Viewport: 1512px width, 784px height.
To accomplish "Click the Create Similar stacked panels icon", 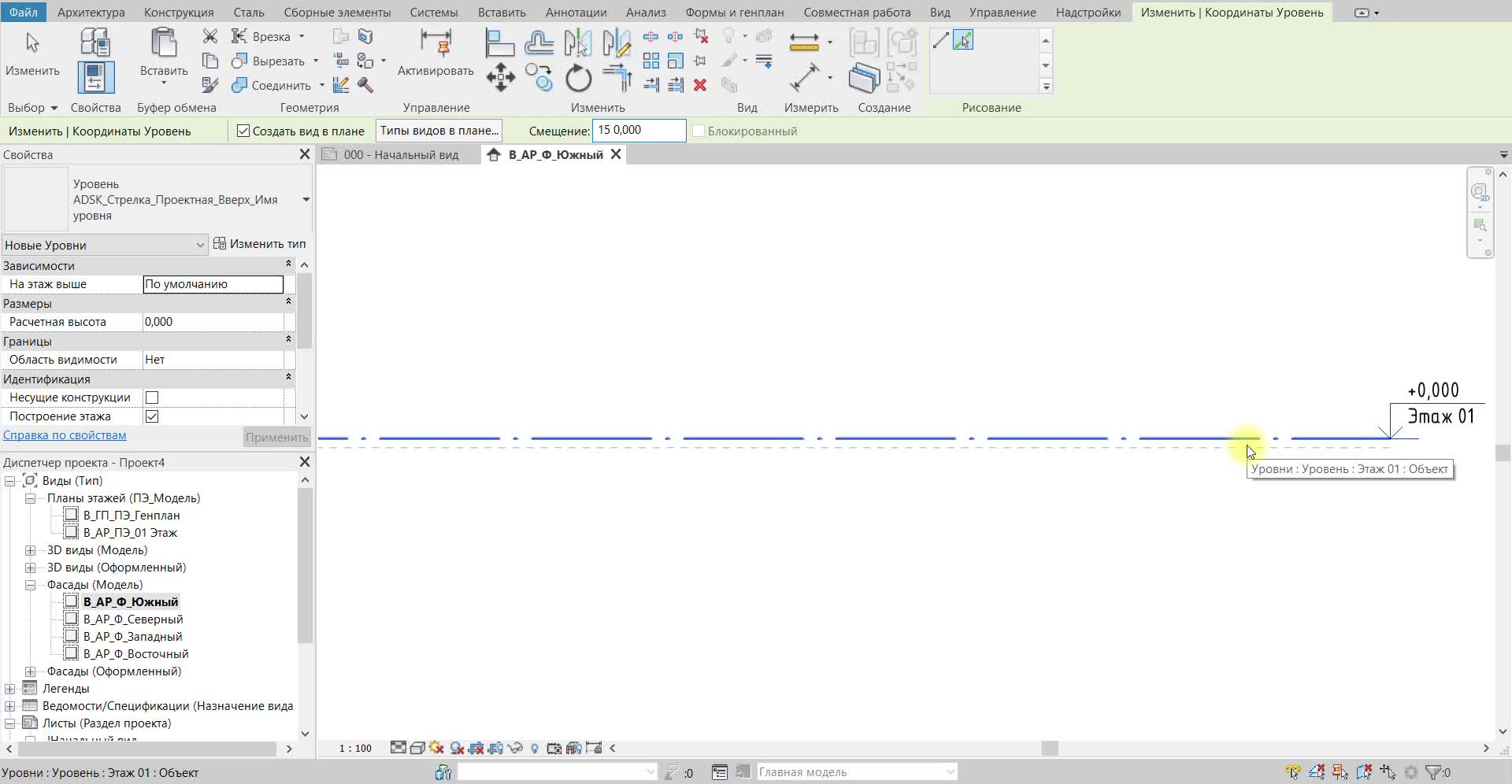I will (x=864, y=78).
